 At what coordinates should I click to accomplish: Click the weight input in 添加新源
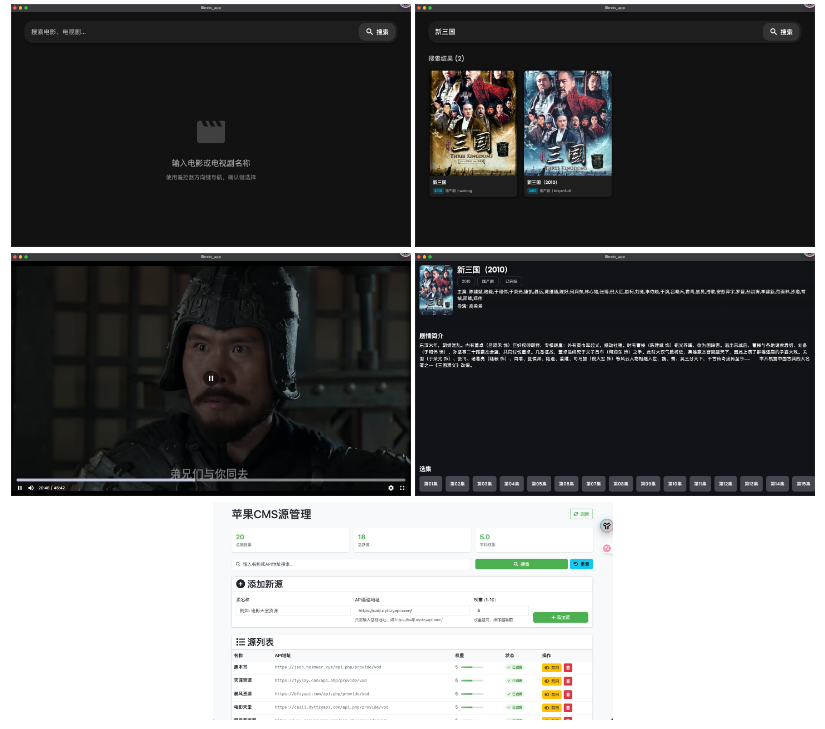pos(501,611)
